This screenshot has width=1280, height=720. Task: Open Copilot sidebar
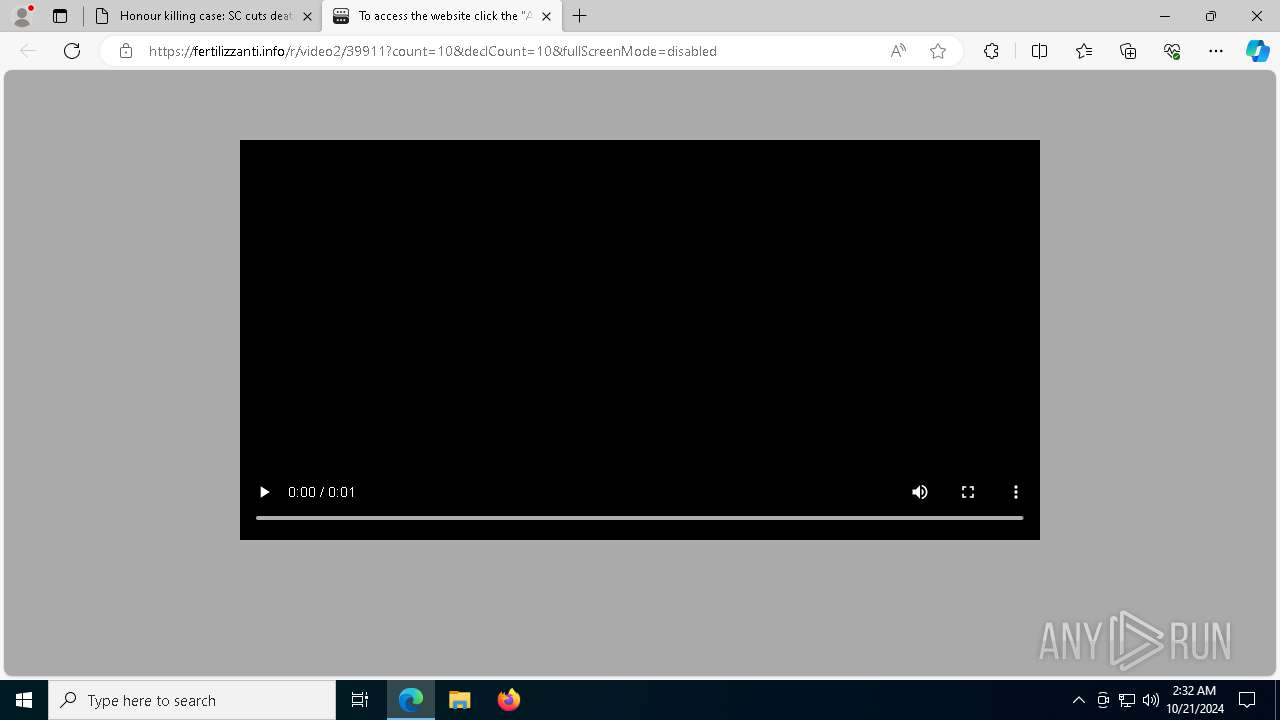[x=1257, y=51]
